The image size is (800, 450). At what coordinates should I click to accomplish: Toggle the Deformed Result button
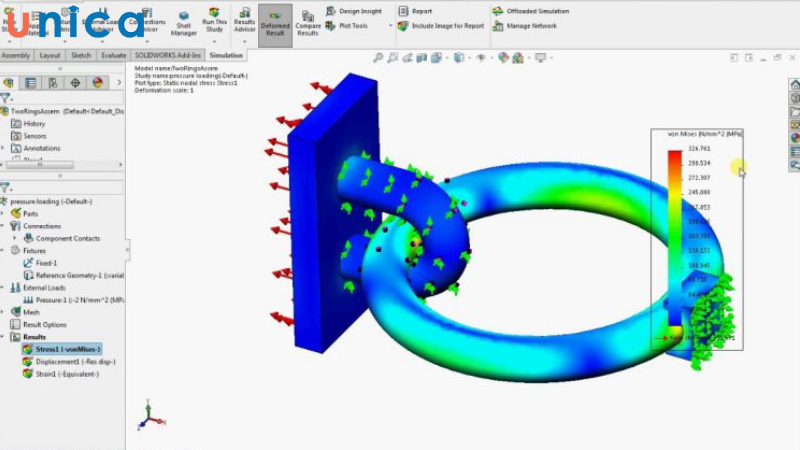click(x=275, y=26)
